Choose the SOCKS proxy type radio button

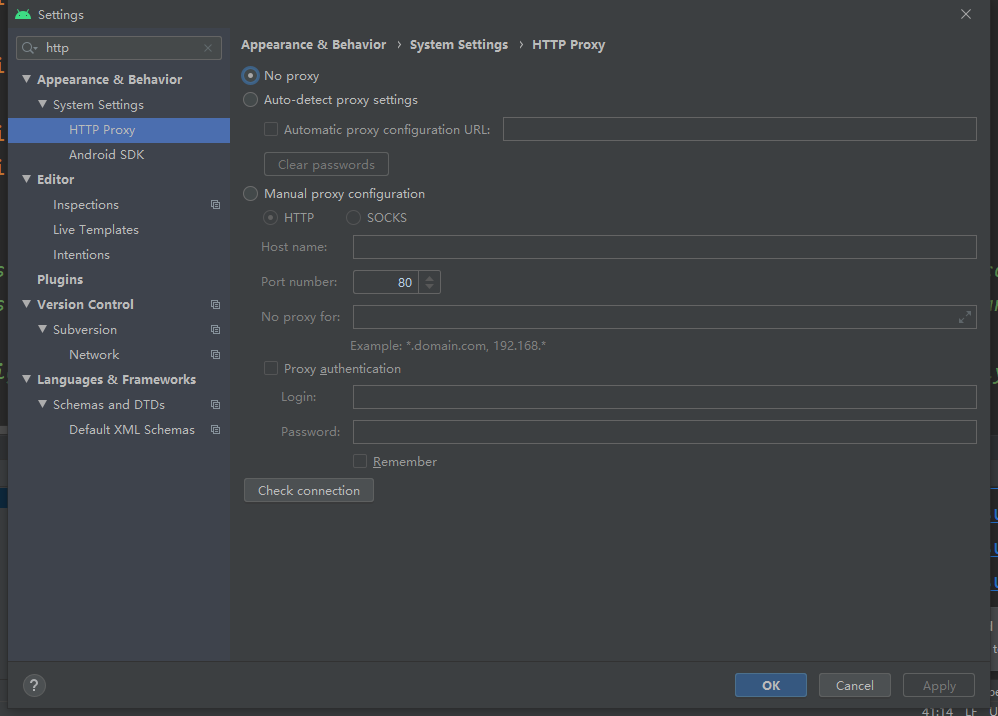(x=353, y=218)
